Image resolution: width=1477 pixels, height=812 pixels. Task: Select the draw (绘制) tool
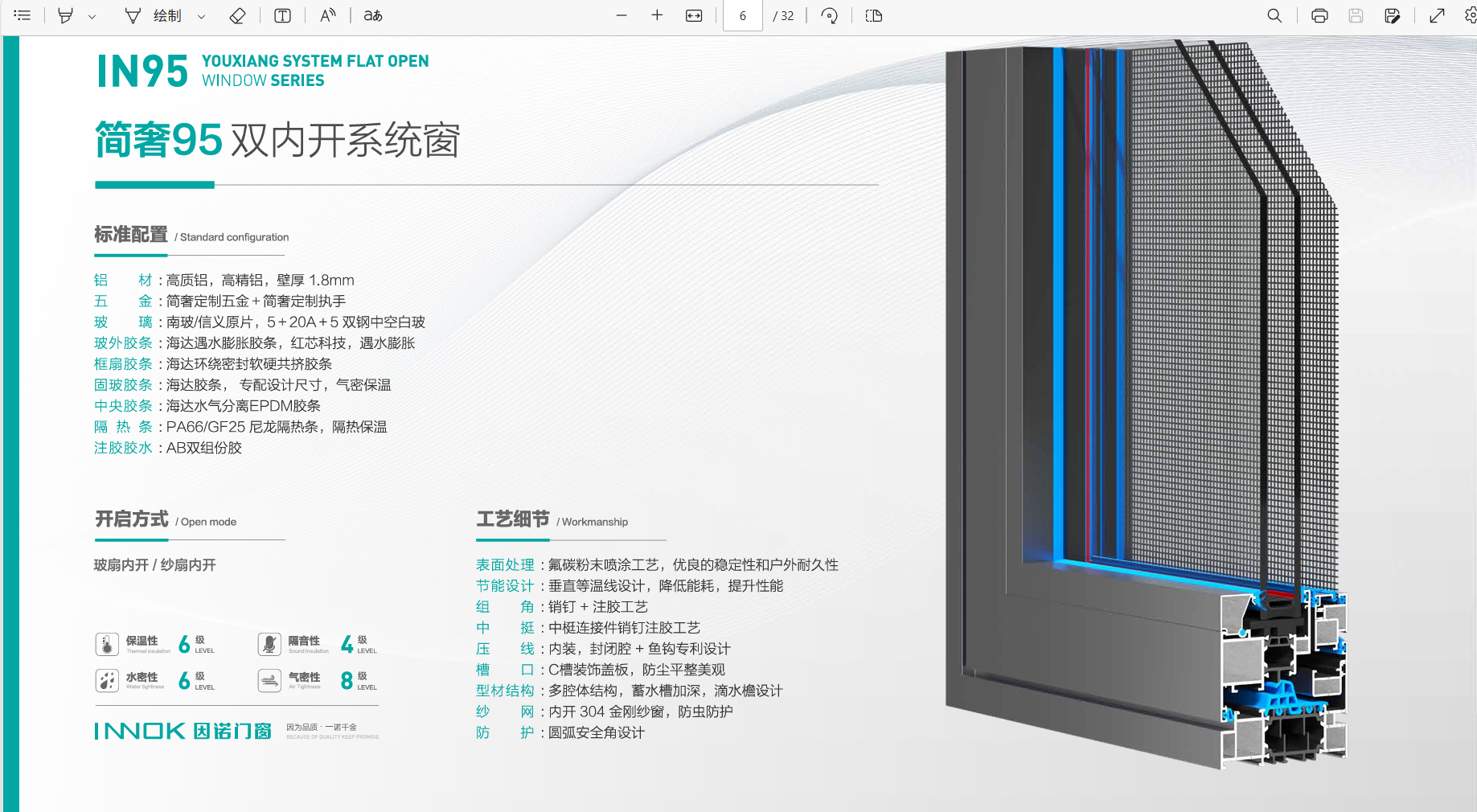[154, 15]
